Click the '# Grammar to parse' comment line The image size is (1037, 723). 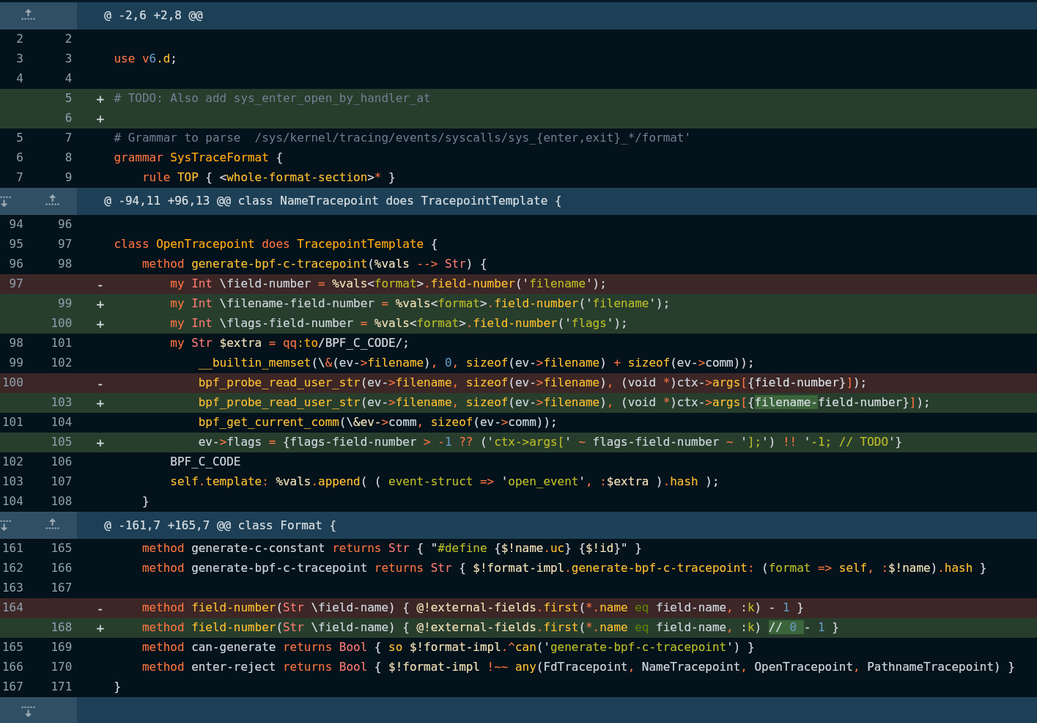(x=401, y=138)
